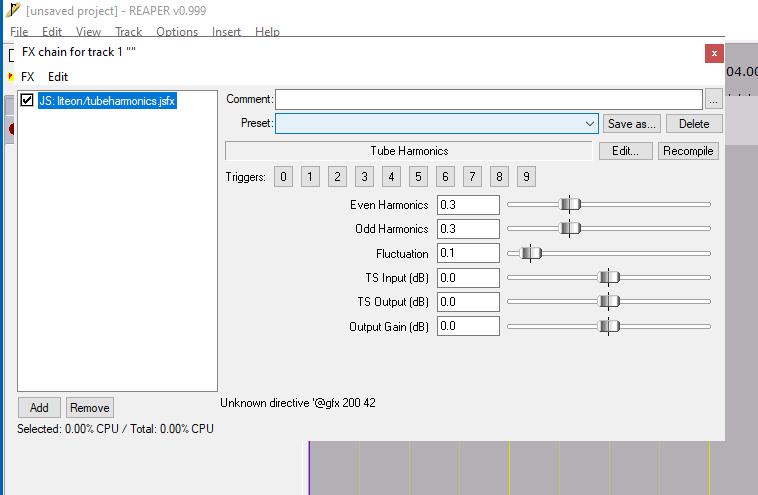758x495 pixels.
Task: Click the REAPER app icon in title bar
Action: click(x=12, y=9)
